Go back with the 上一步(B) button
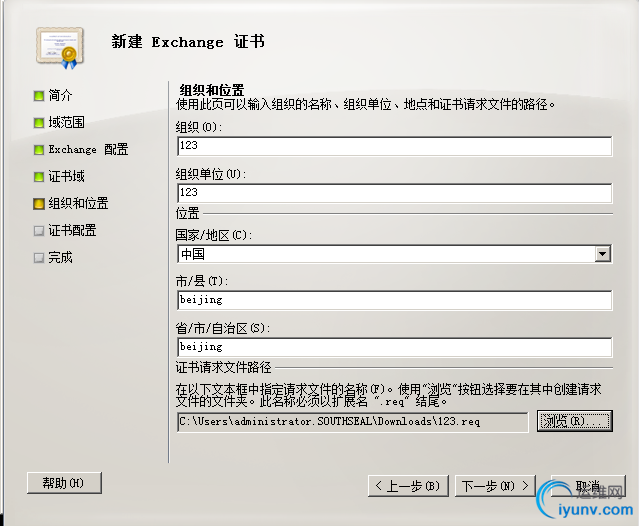The image size is (639, 526). pyautogui.click(x=408, y=486)
